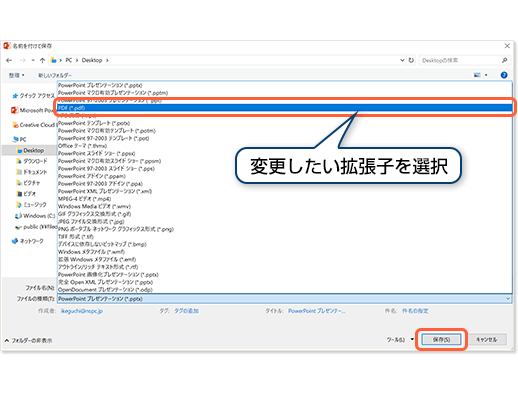Screen dimensions: 518x395
Task: Click the タグの追加 link
Action: (186, 311)
